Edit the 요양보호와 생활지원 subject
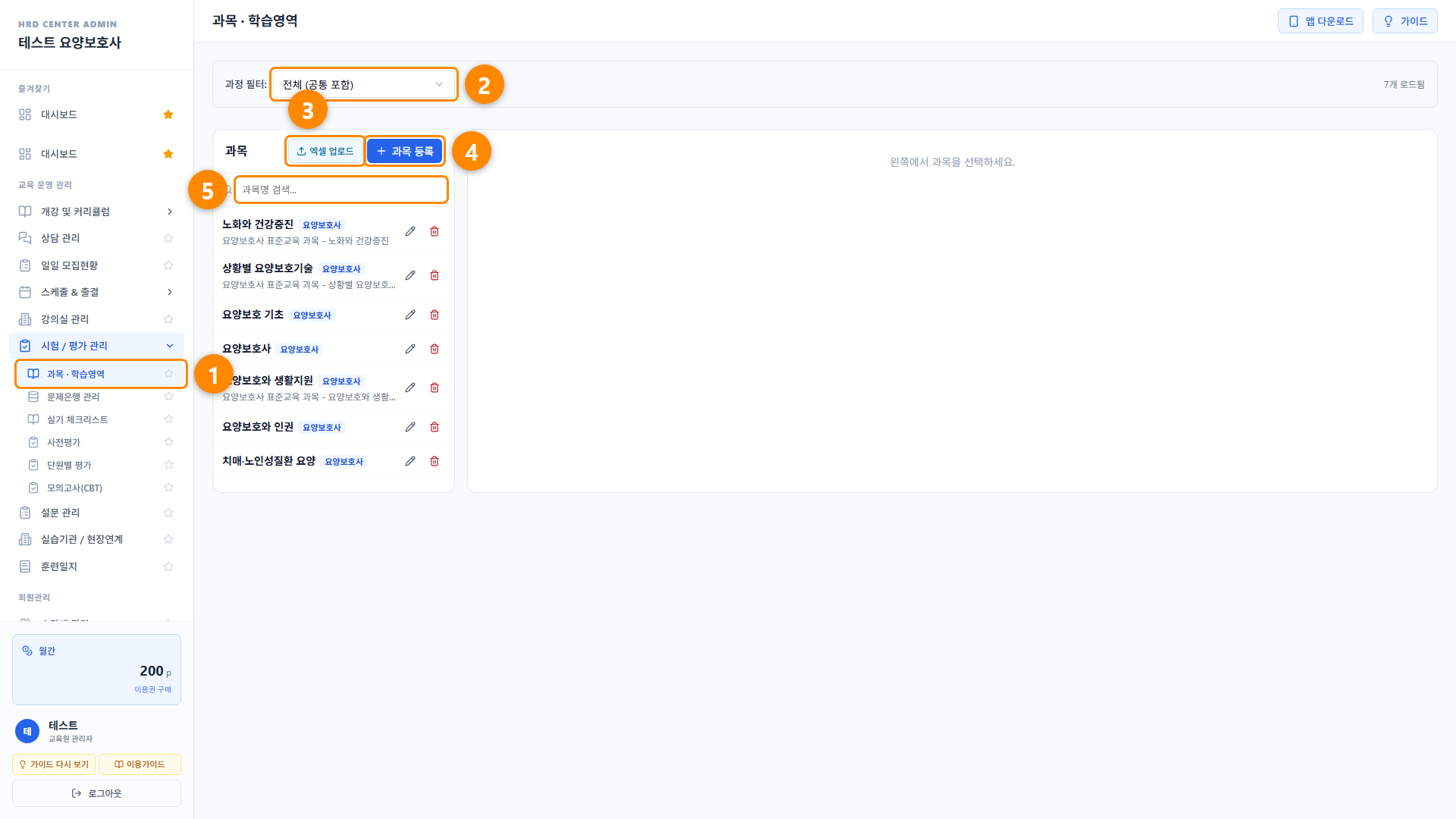This screenshot has height=819, width=1456. point(410,388)
